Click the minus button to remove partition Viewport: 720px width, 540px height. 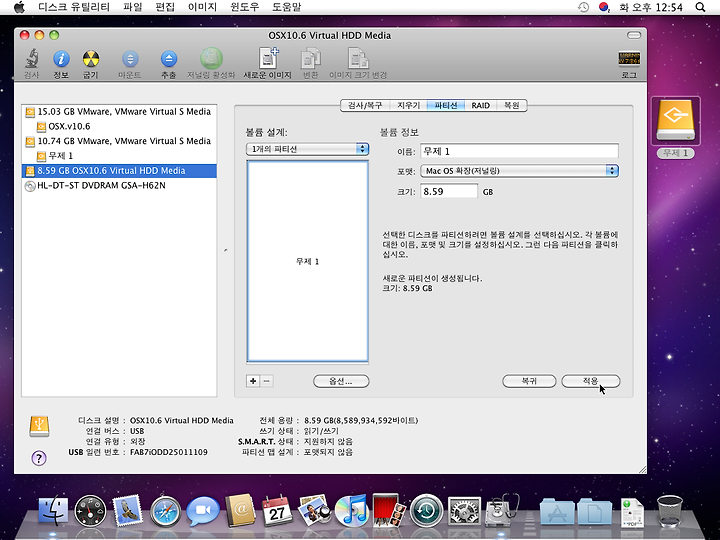coord(267,381)
